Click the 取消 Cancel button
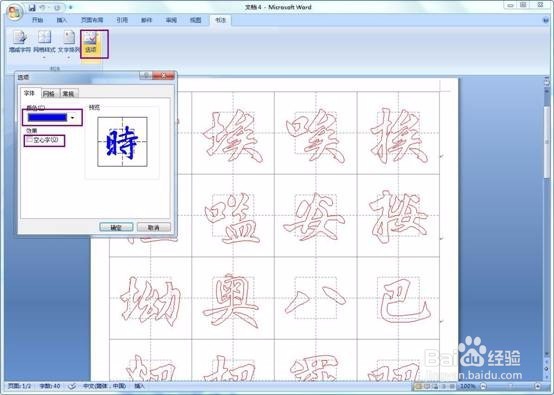Screen dimensions: 554x395 tap(154, 228)
